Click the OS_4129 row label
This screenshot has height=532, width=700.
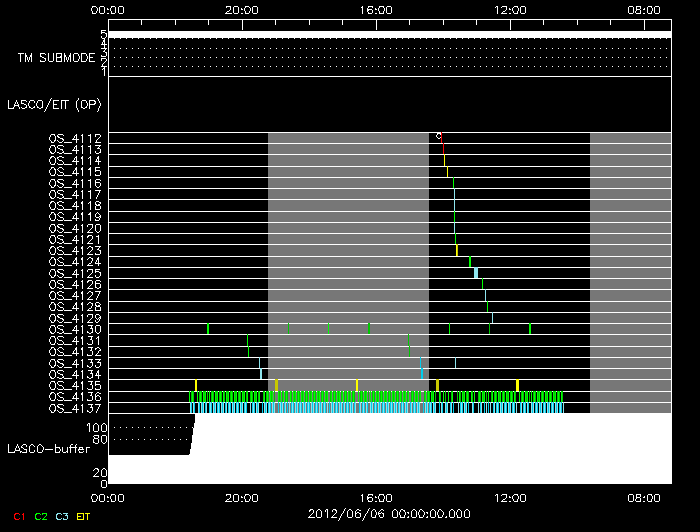[75, 318]
